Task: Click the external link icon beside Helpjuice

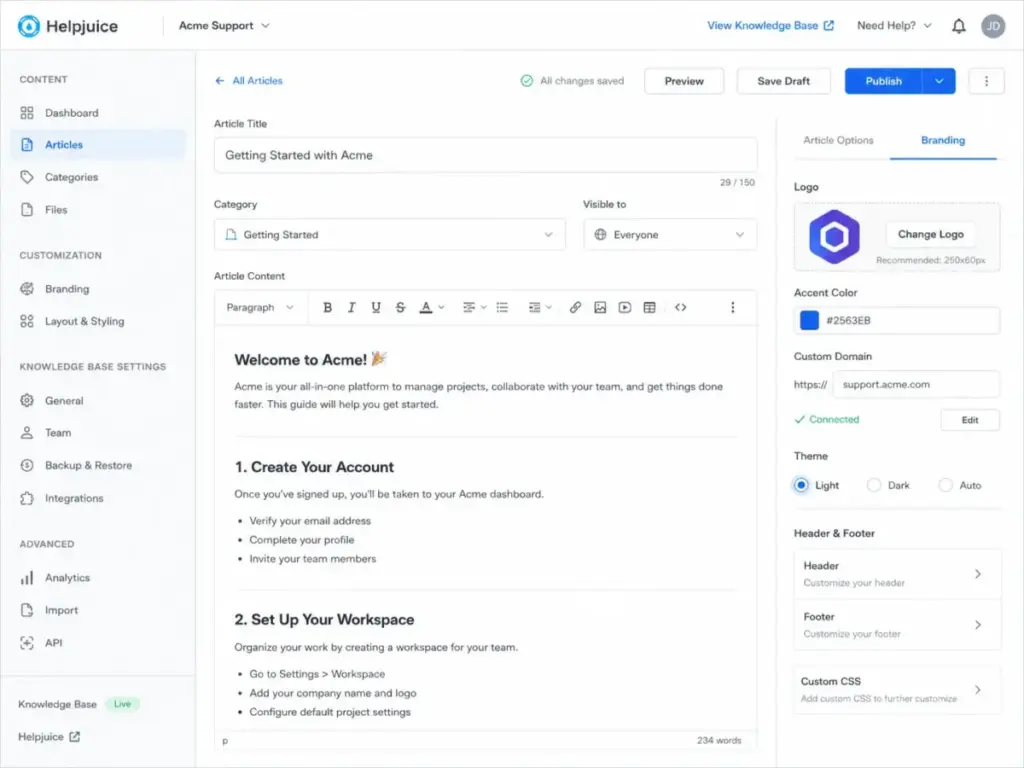Action: (x=74, y=737)
